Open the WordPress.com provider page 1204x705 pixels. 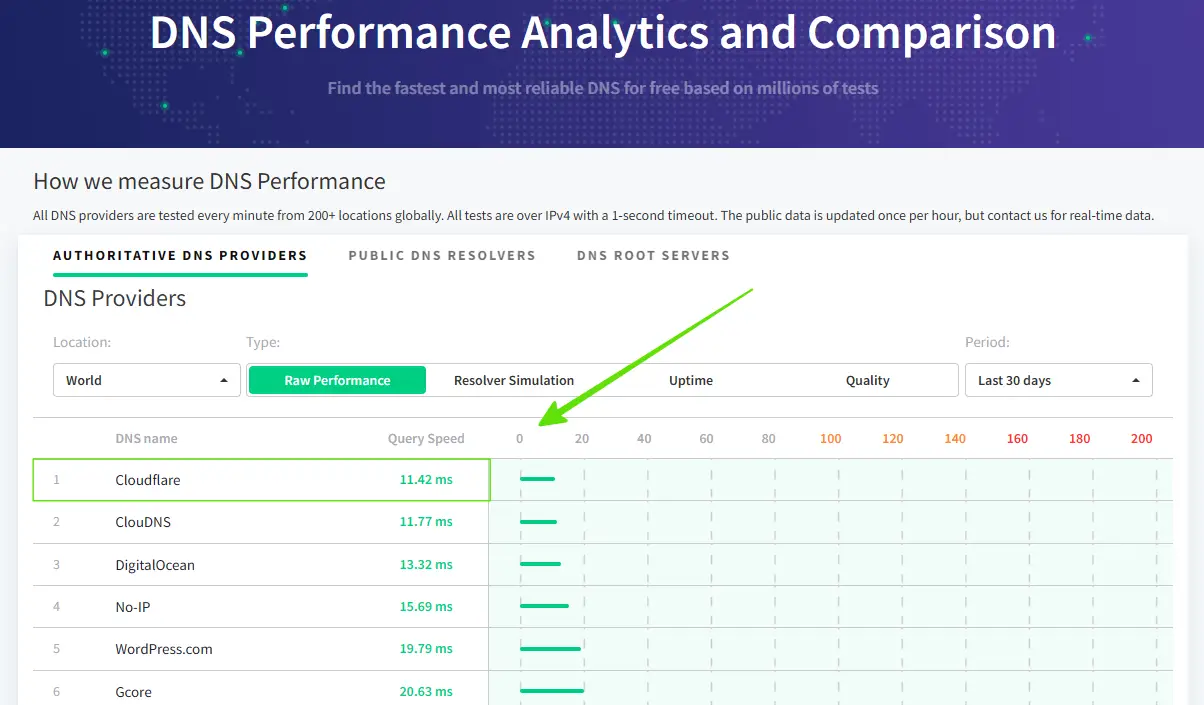pos(163,649)
